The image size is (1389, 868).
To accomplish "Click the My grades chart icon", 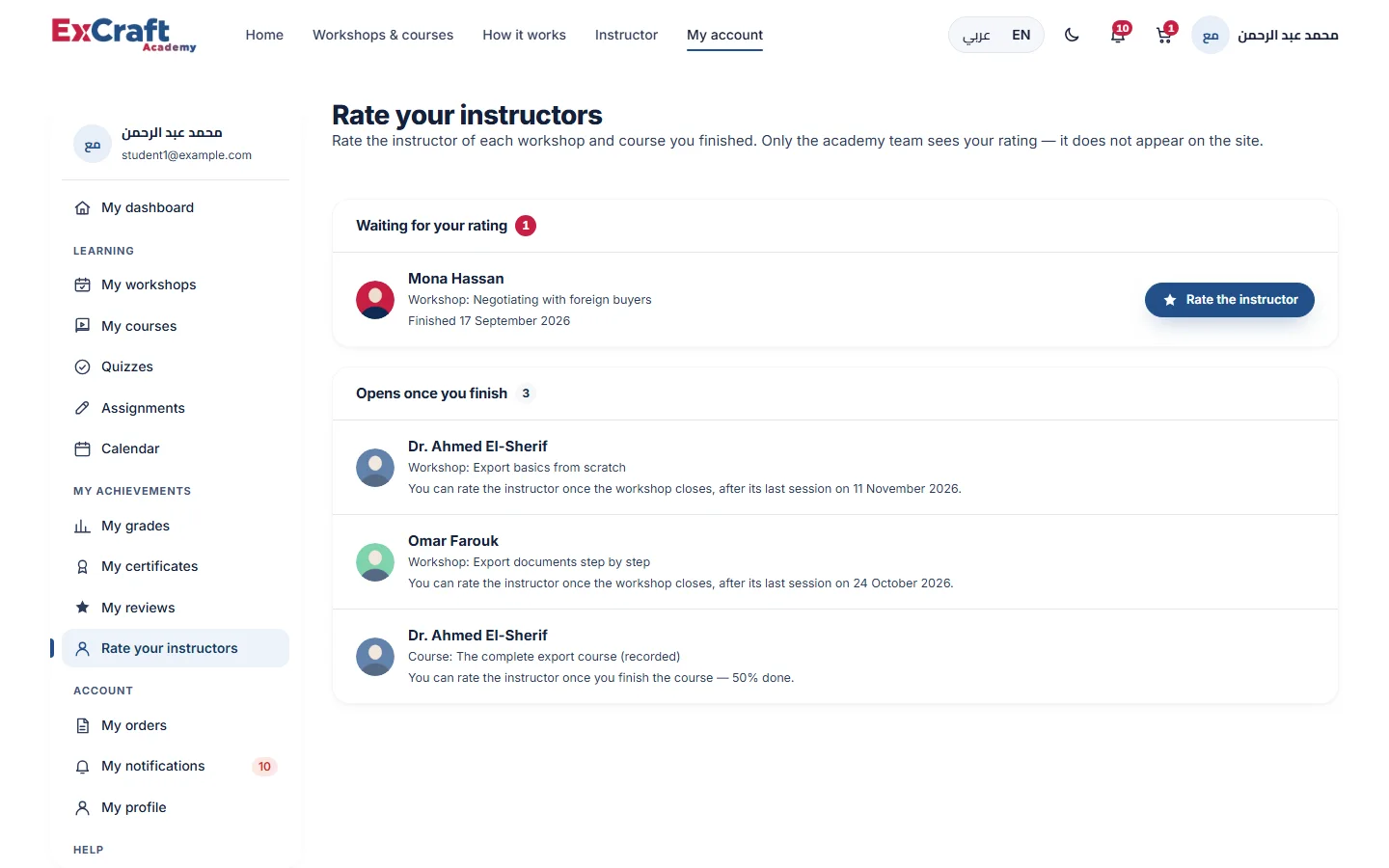I will tap(82, 526).
